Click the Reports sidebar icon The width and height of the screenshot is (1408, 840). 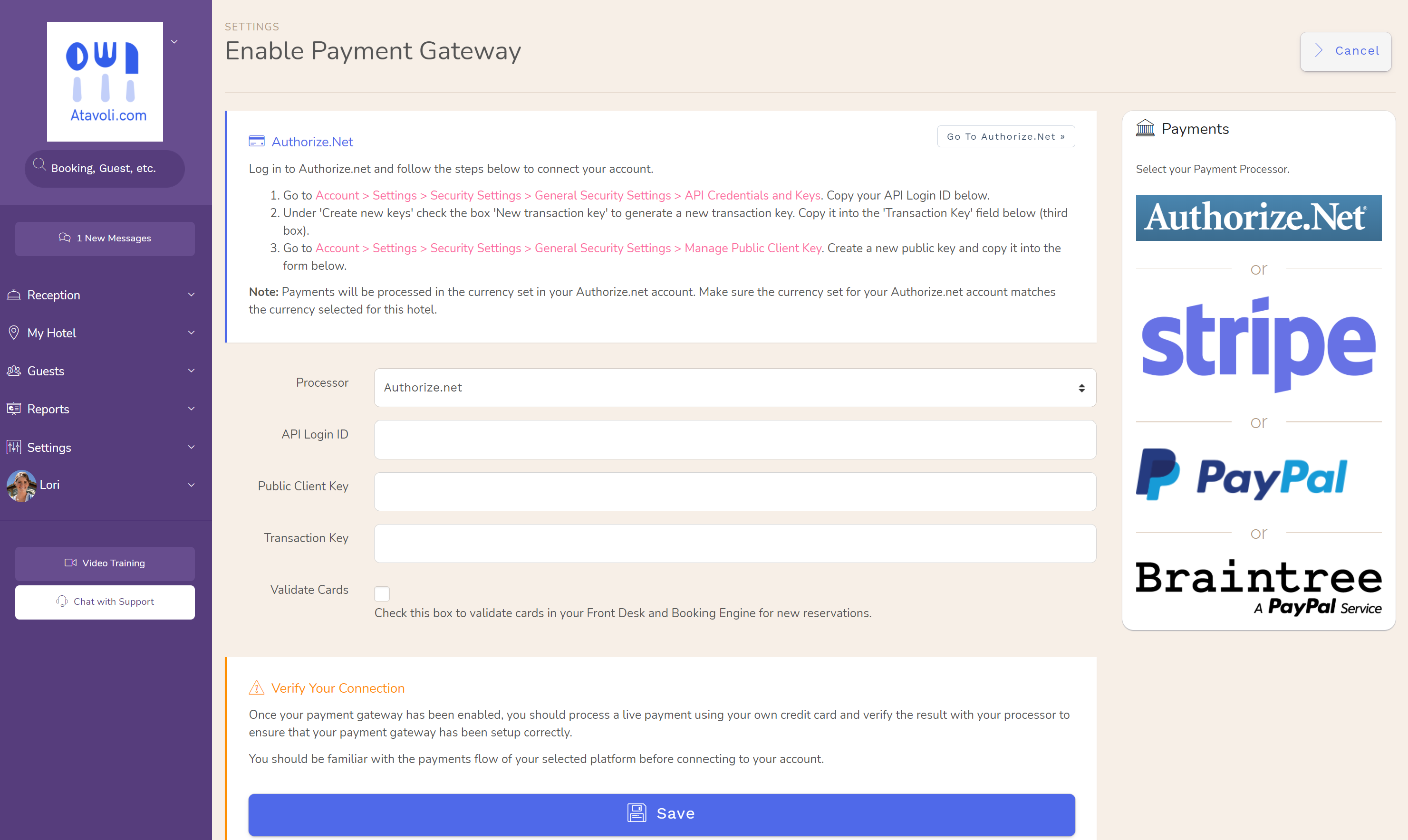(15, 408)
